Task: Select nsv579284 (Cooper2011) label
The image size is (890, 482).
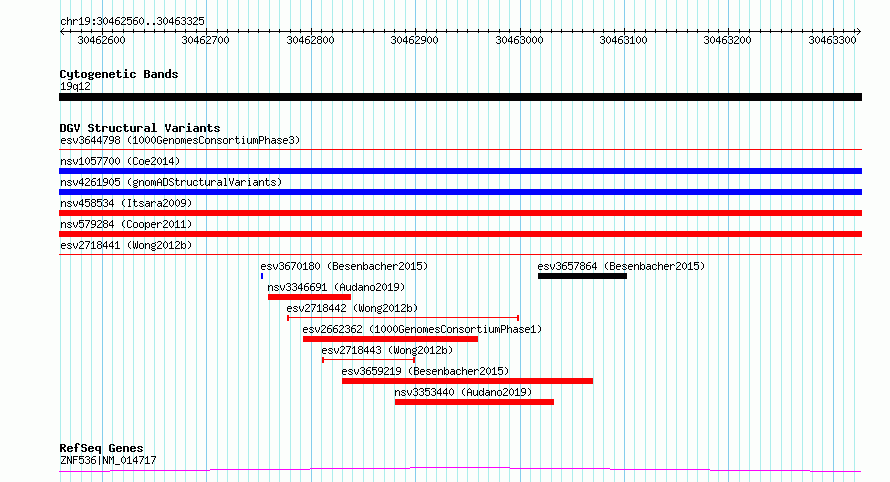Action: click(x=126, y=224)
